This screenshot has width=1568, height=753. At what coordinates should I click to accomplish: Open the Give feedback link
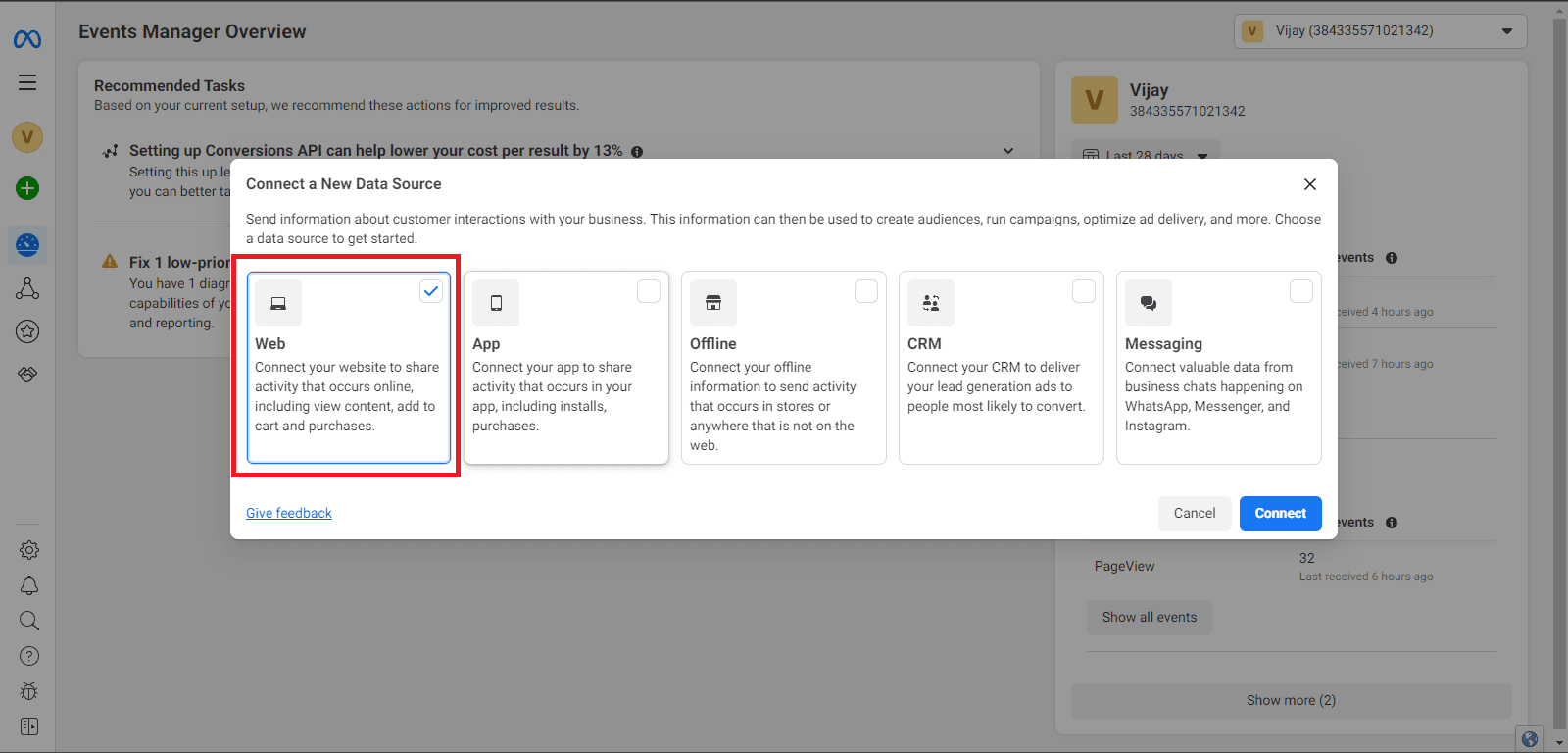coord(289,513)
